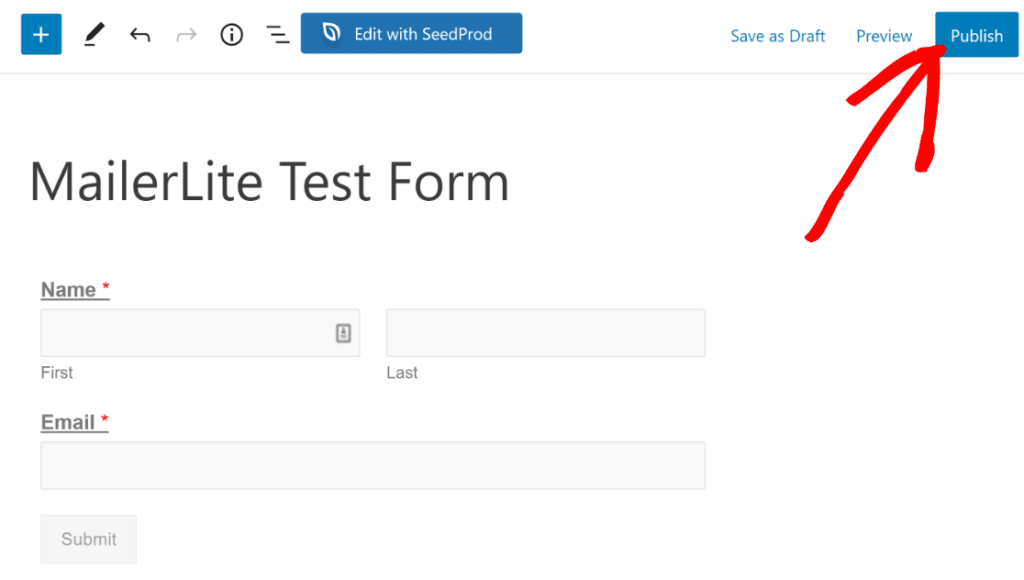Click the Email field label

pyautogui.click(x=66, y=422)
